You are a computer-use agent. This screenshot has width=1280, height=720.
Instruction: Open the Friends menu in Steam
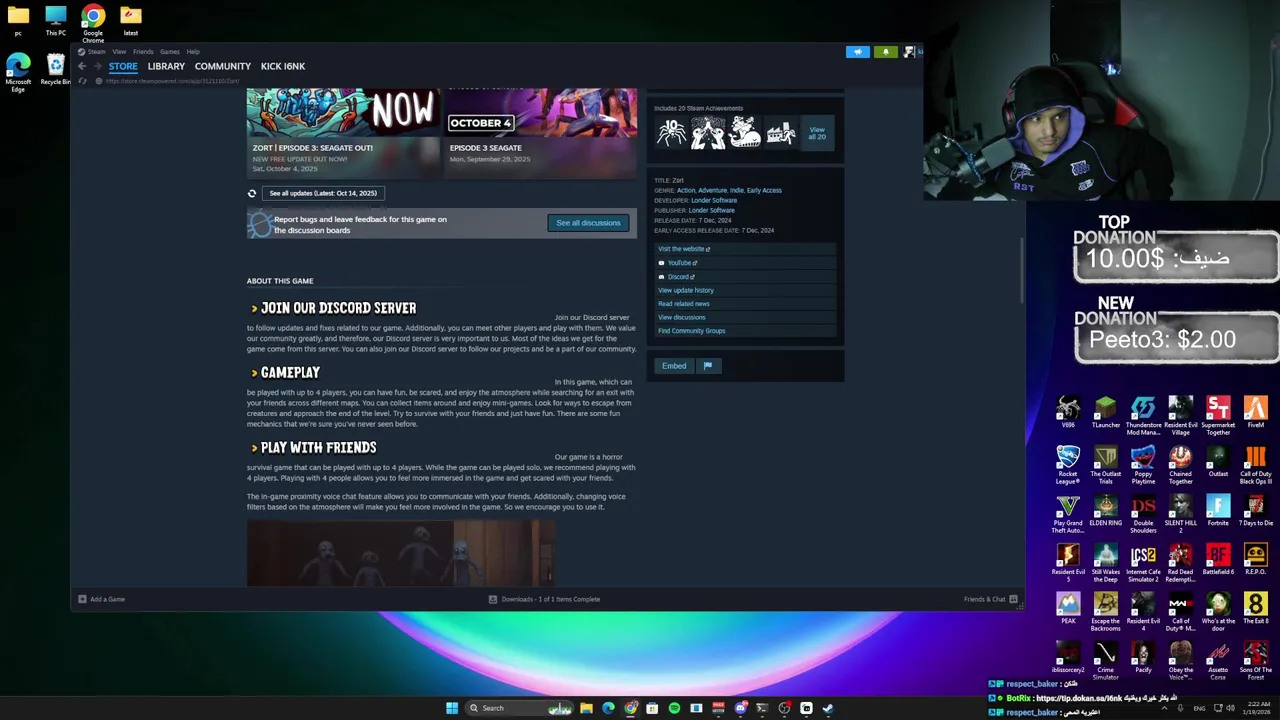(143, 52)
